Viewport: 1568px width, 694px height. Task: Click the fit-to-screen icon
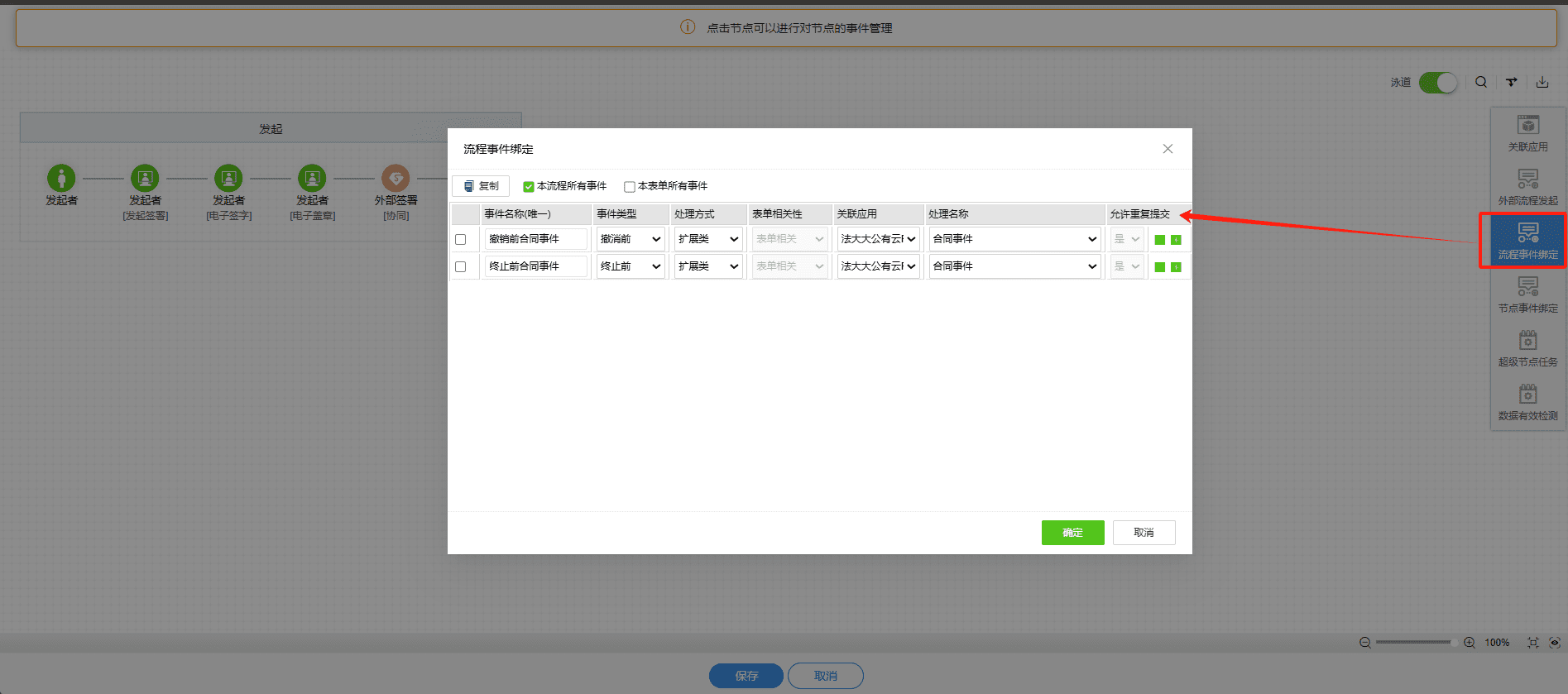pyautogui.click(x=1533, y=643)
